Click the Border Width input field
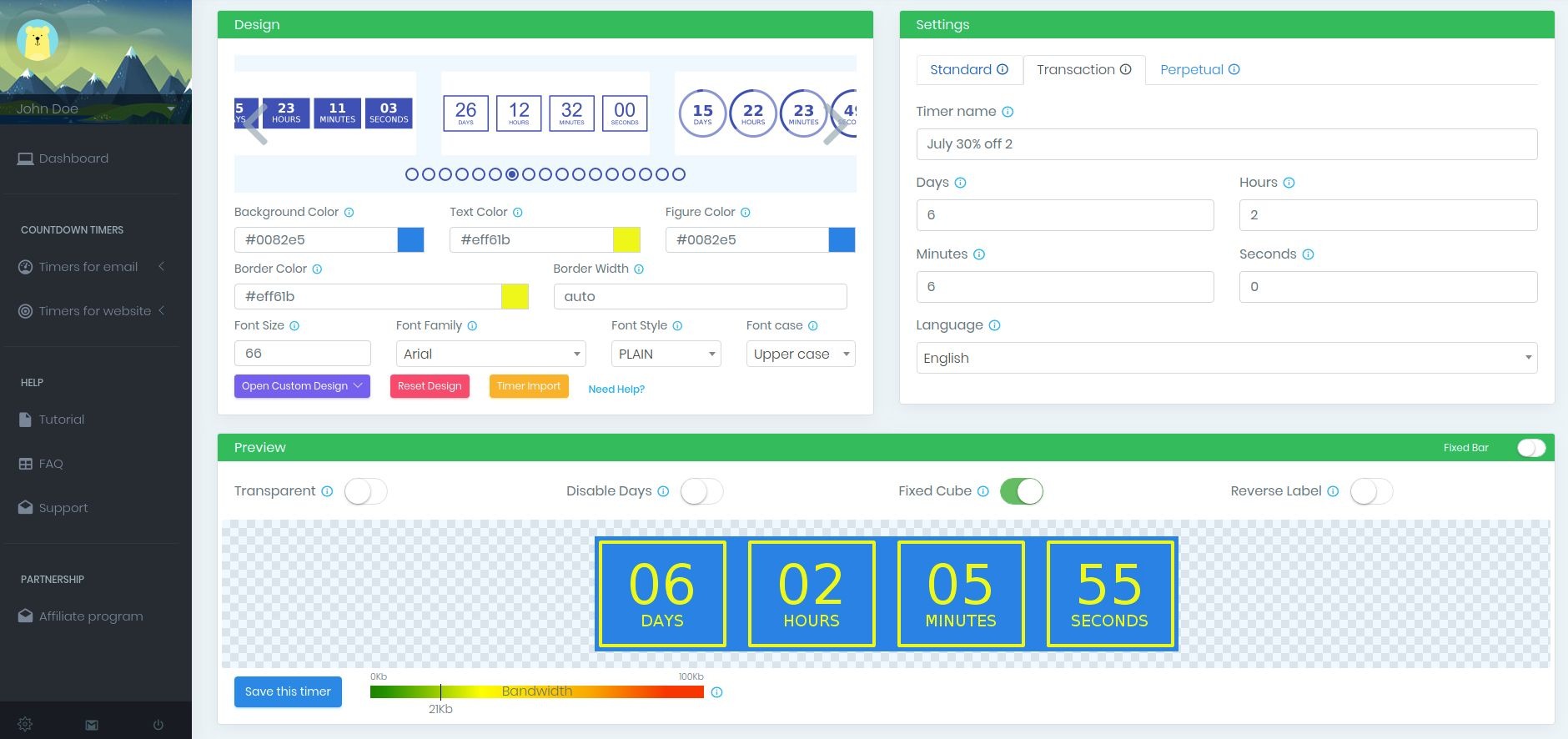1568x739 pixels. 701,297
